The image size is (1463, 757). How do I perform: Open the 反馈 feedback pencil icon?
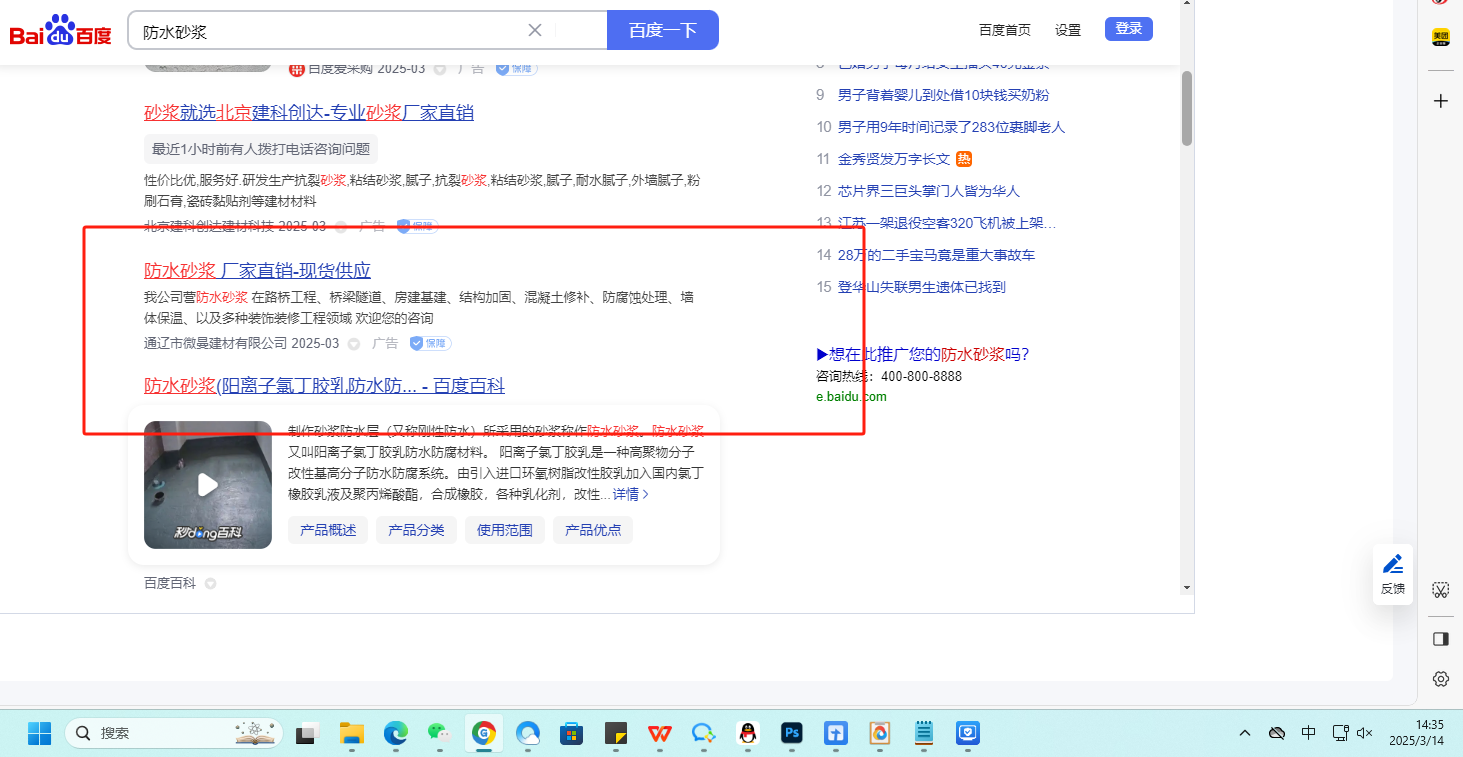click(1392, 564)
